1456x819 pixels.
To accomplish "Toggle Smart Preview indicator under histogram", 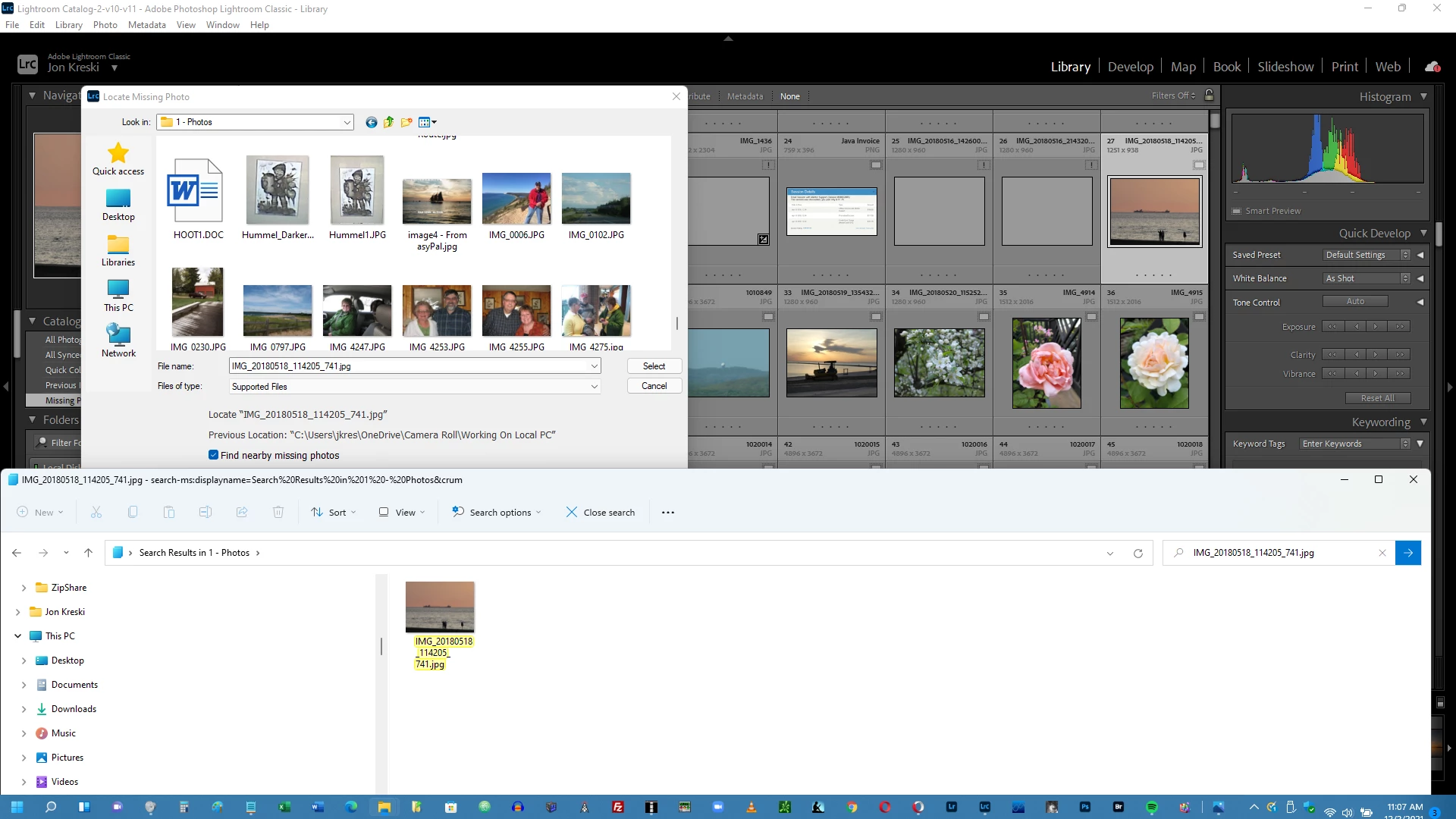I will (1237, 211).
